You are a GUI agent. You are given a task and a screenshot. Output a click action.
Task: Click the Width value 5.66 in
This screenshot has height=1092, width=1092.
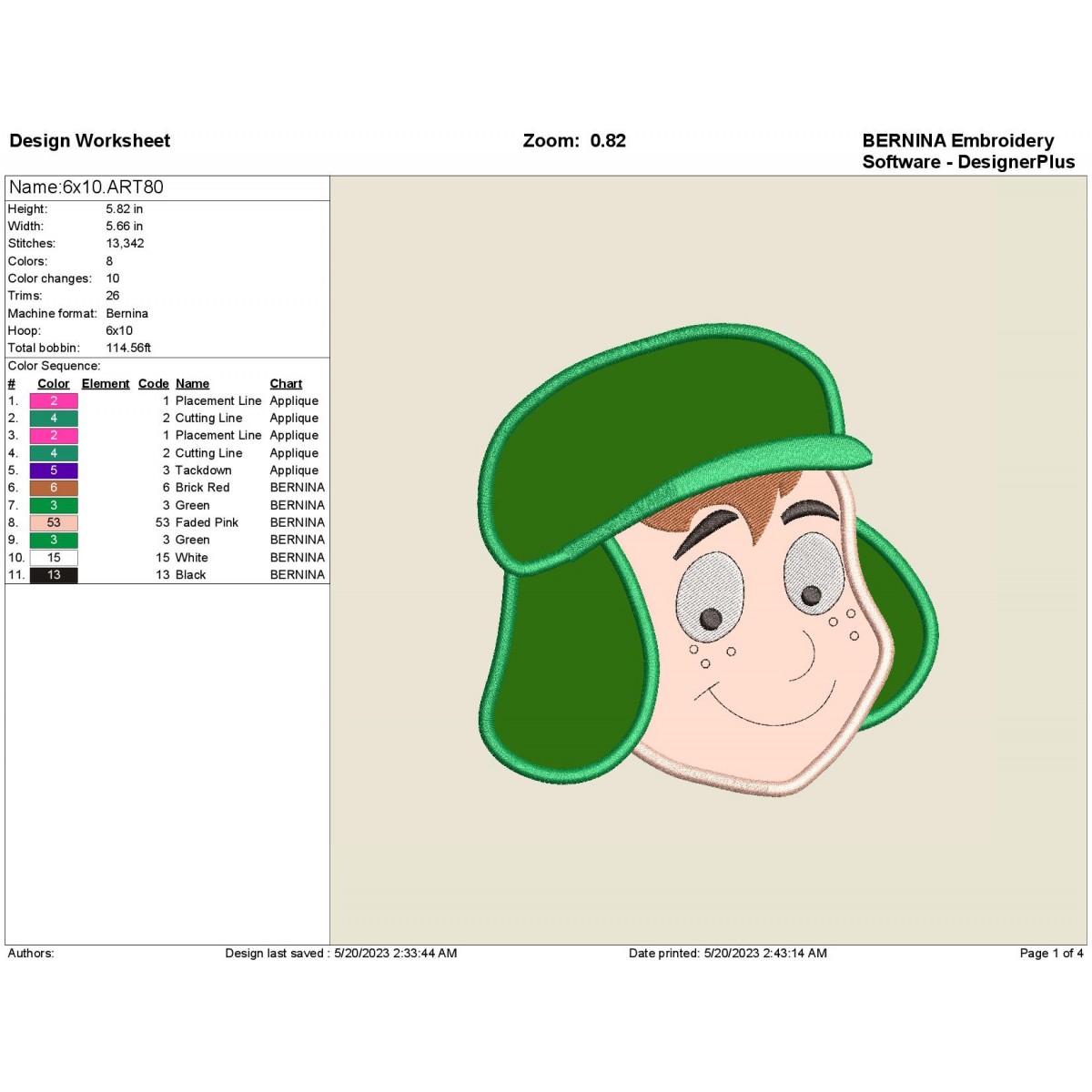click(x=125, y=227)
